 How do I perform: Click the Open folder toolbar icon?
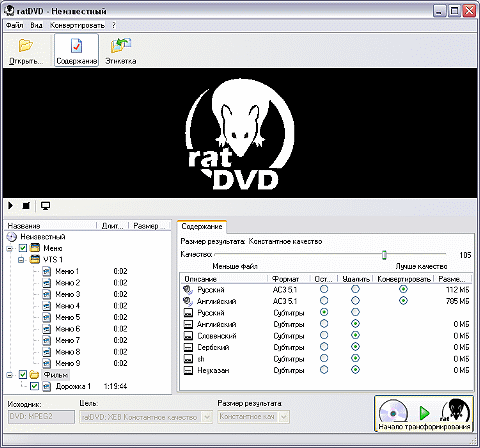(25, 45)
